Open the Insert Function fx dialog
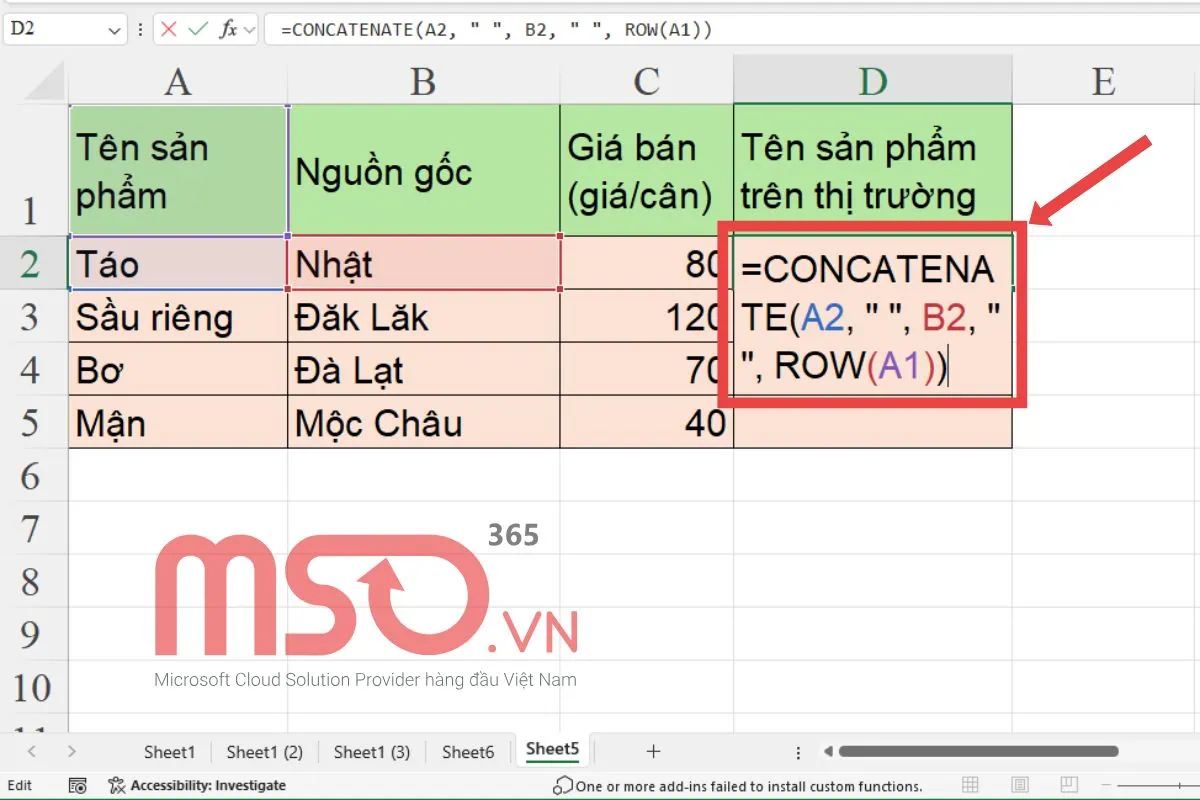The width and height of the screenshot is (1200, 800). (228, 29)
